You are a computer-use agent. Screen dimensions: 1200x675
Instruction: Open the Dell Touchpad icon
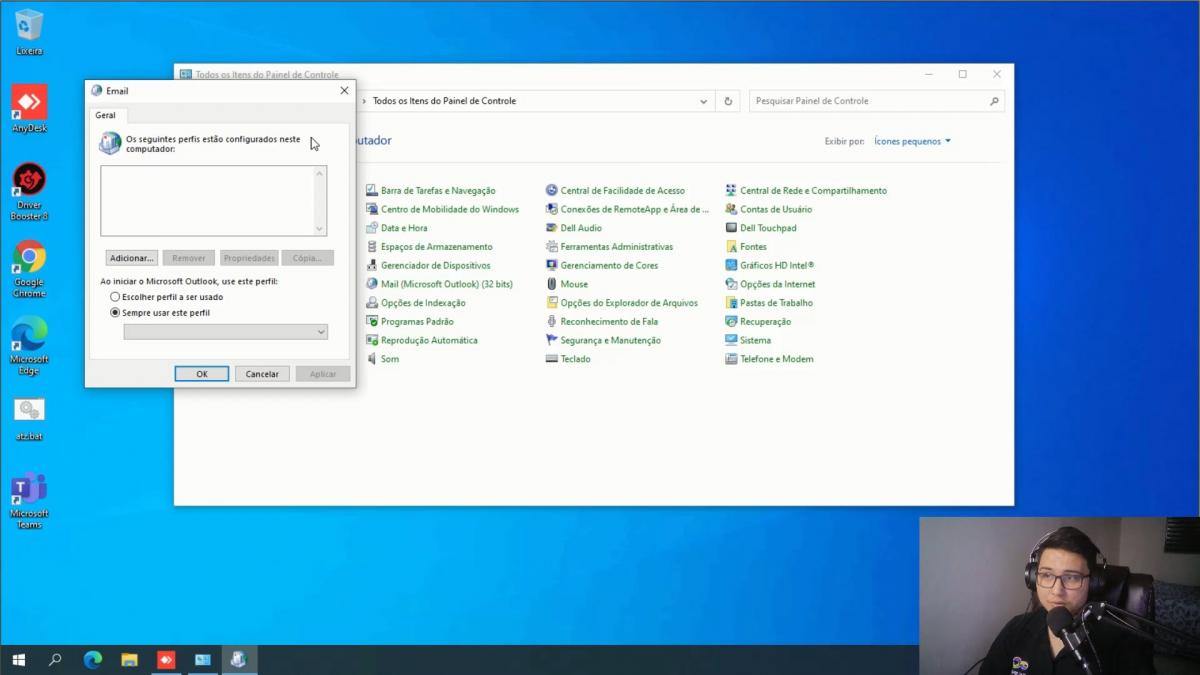click(x=732, y=228)
